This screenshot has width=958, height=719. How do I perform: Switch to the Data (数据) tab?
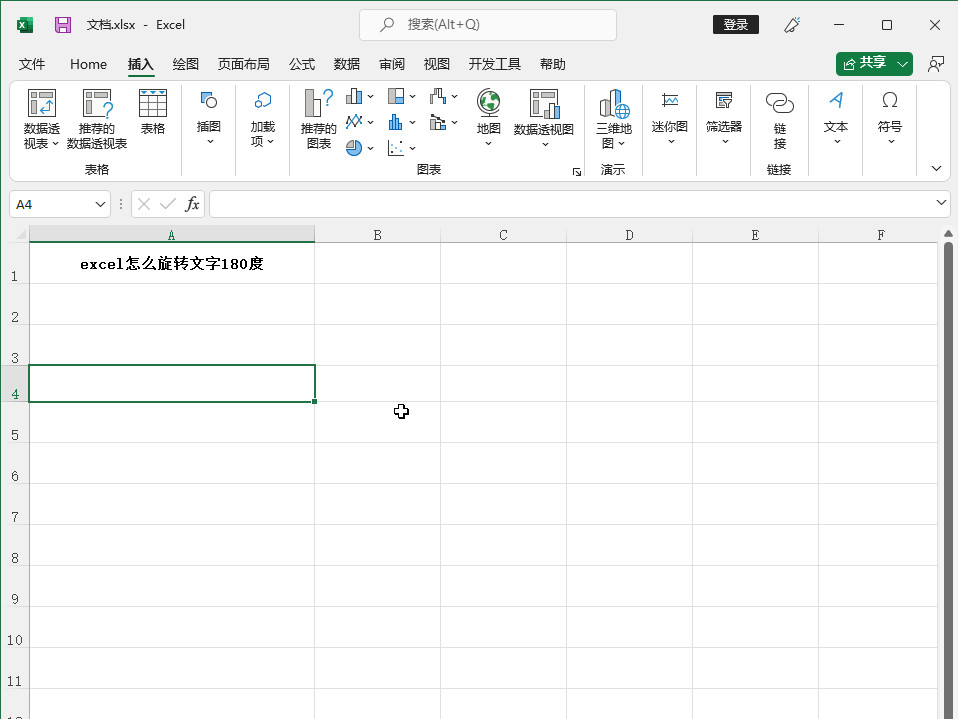click(x=347, y=64)
